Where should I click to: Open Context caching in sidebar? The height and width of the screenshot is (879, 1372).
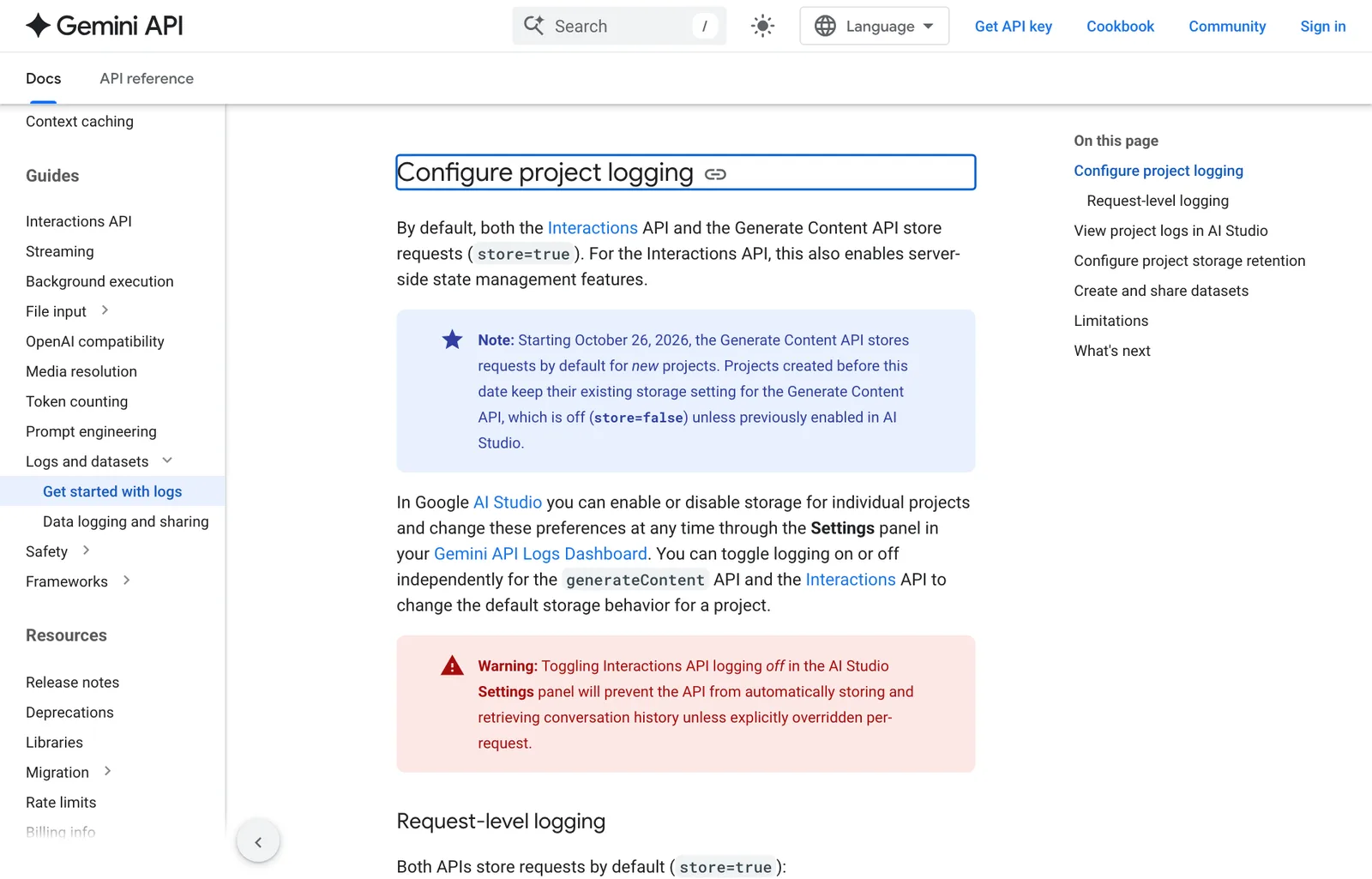(80, 122)
